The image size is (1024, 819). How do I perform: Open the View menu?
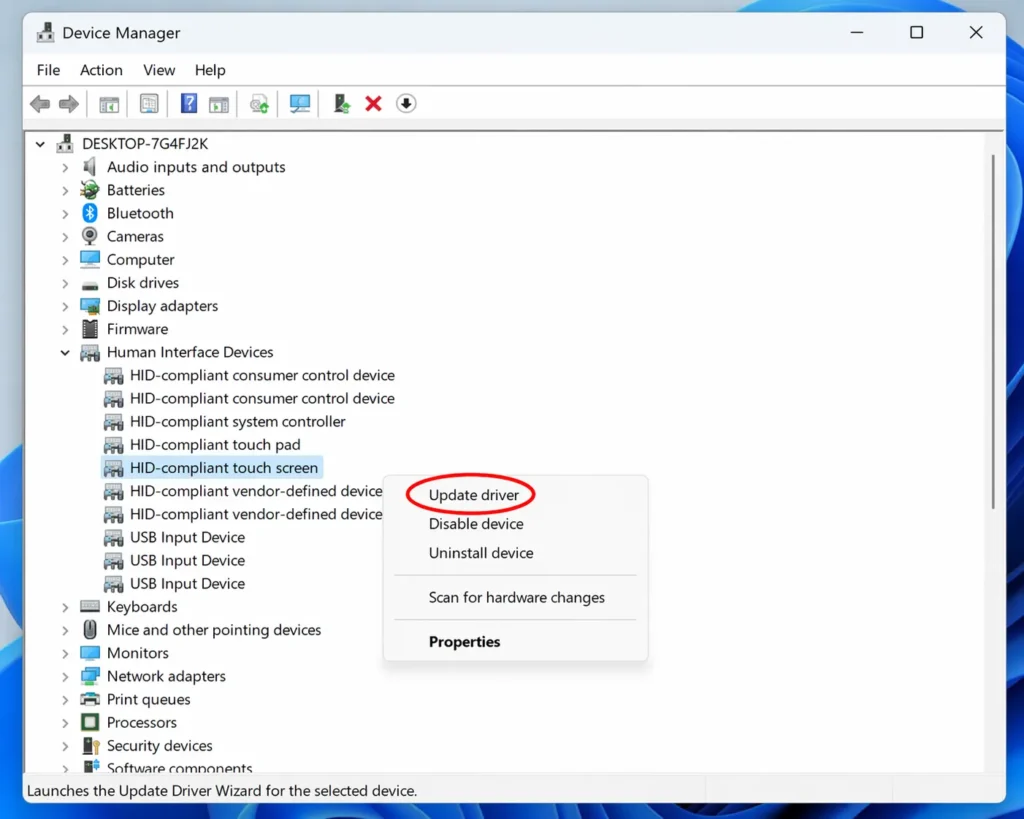click(159, 70)
